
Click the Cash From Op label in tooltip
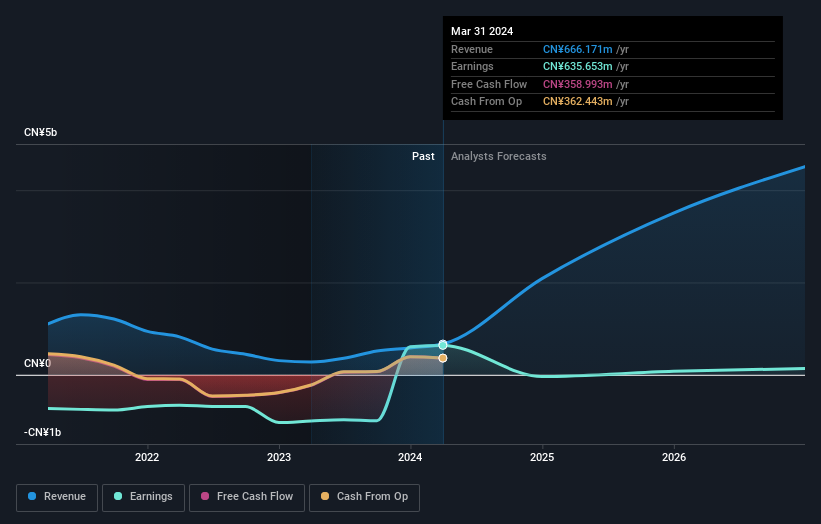[486, 102]
